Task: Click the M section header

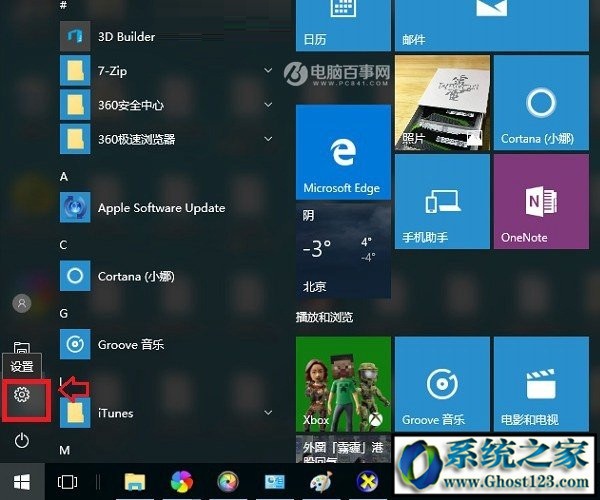Action: click(65, 450)
